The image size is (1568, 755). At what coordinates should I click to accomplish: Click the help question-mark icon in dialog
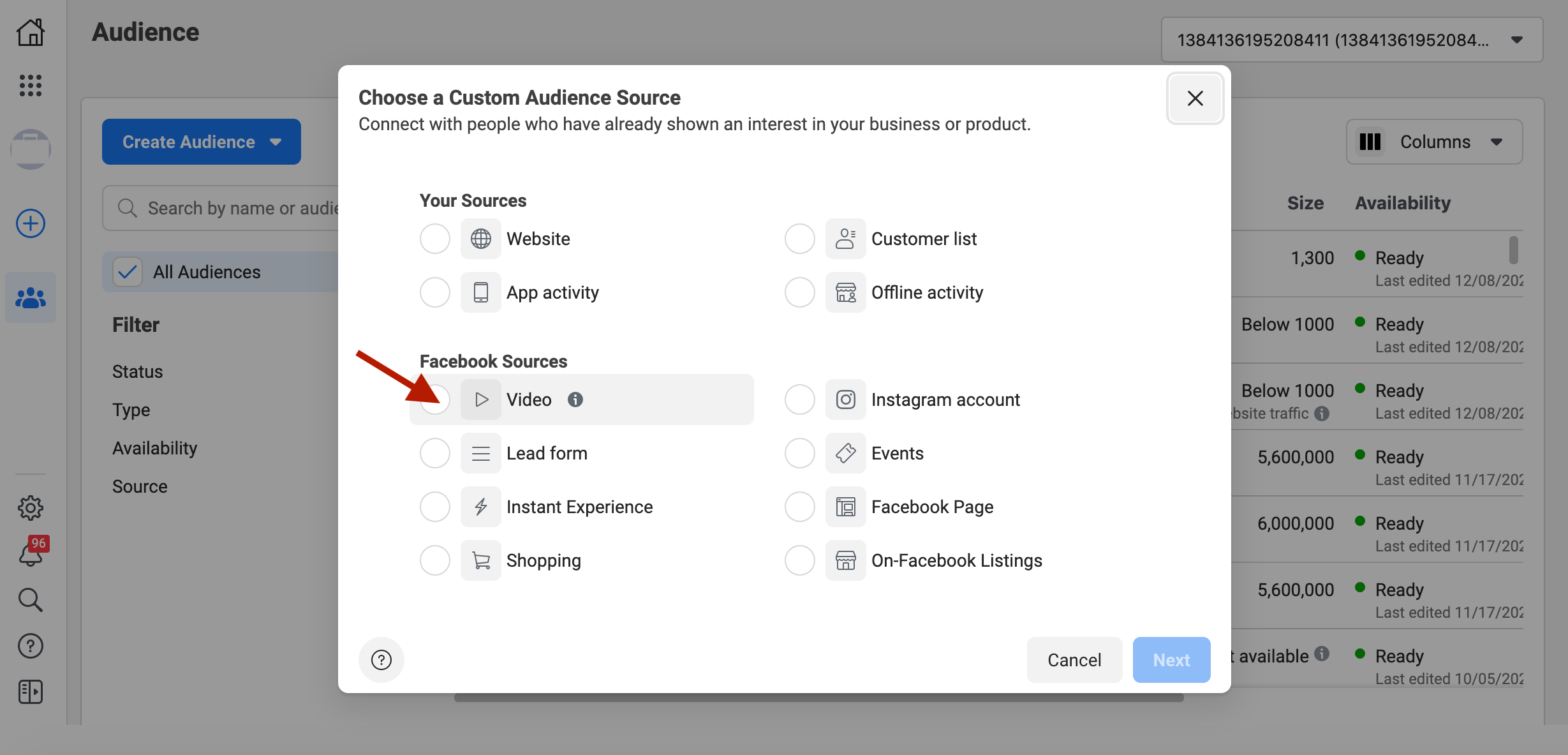tap(381, 659)
